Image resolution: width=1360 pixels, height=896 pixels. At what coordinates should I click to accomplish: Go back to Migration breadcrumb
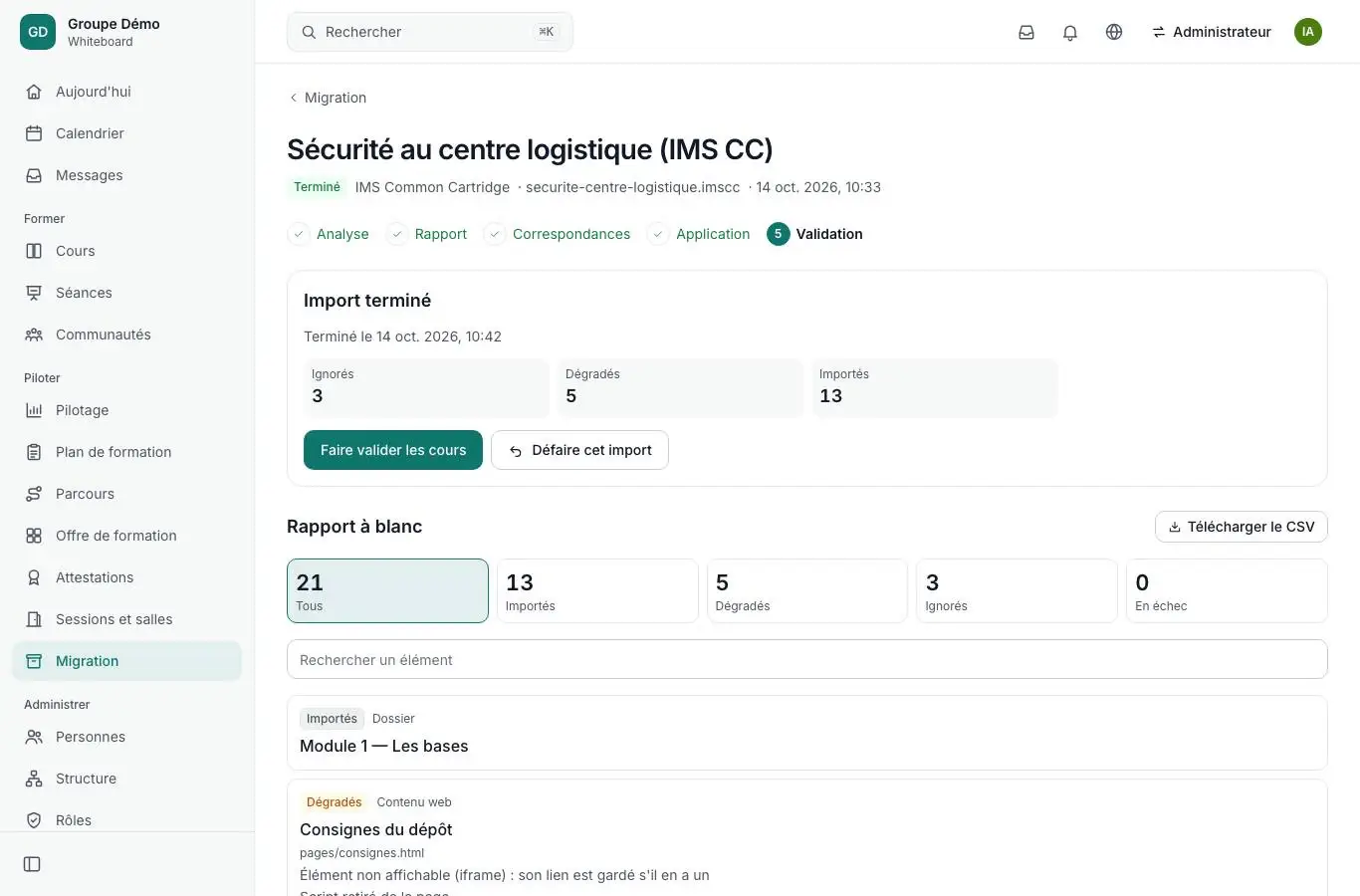pyautogui.click(x=328, y=98)
